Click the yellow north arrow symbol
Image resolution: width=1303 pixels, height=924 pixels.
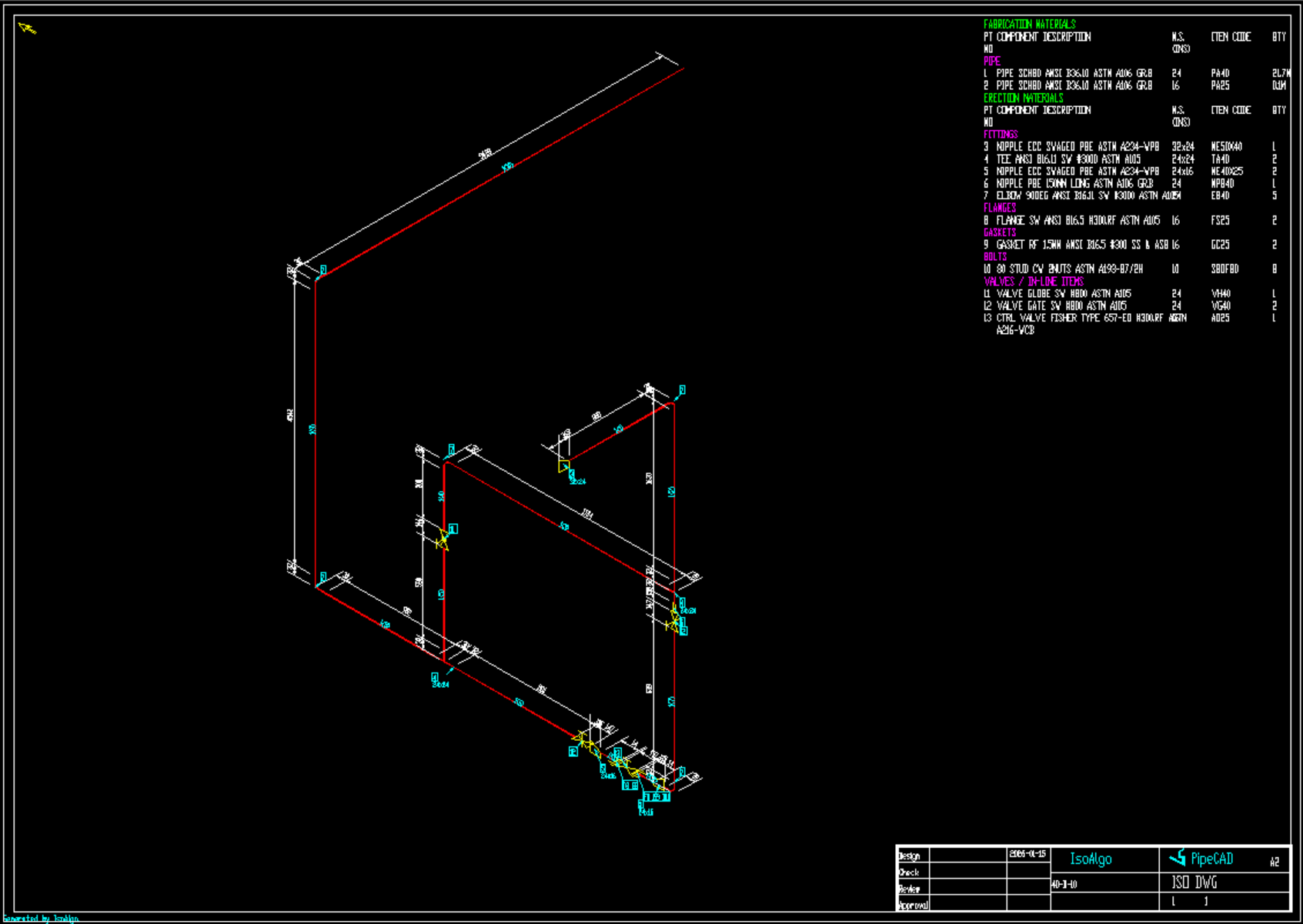click(27, 28)
